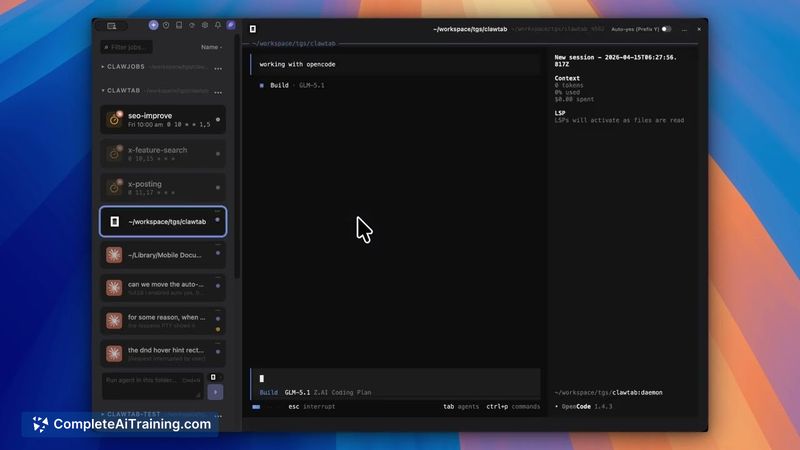Select the seo-improve job
Screen dimensions: 800x450
(x=163, y=119)
